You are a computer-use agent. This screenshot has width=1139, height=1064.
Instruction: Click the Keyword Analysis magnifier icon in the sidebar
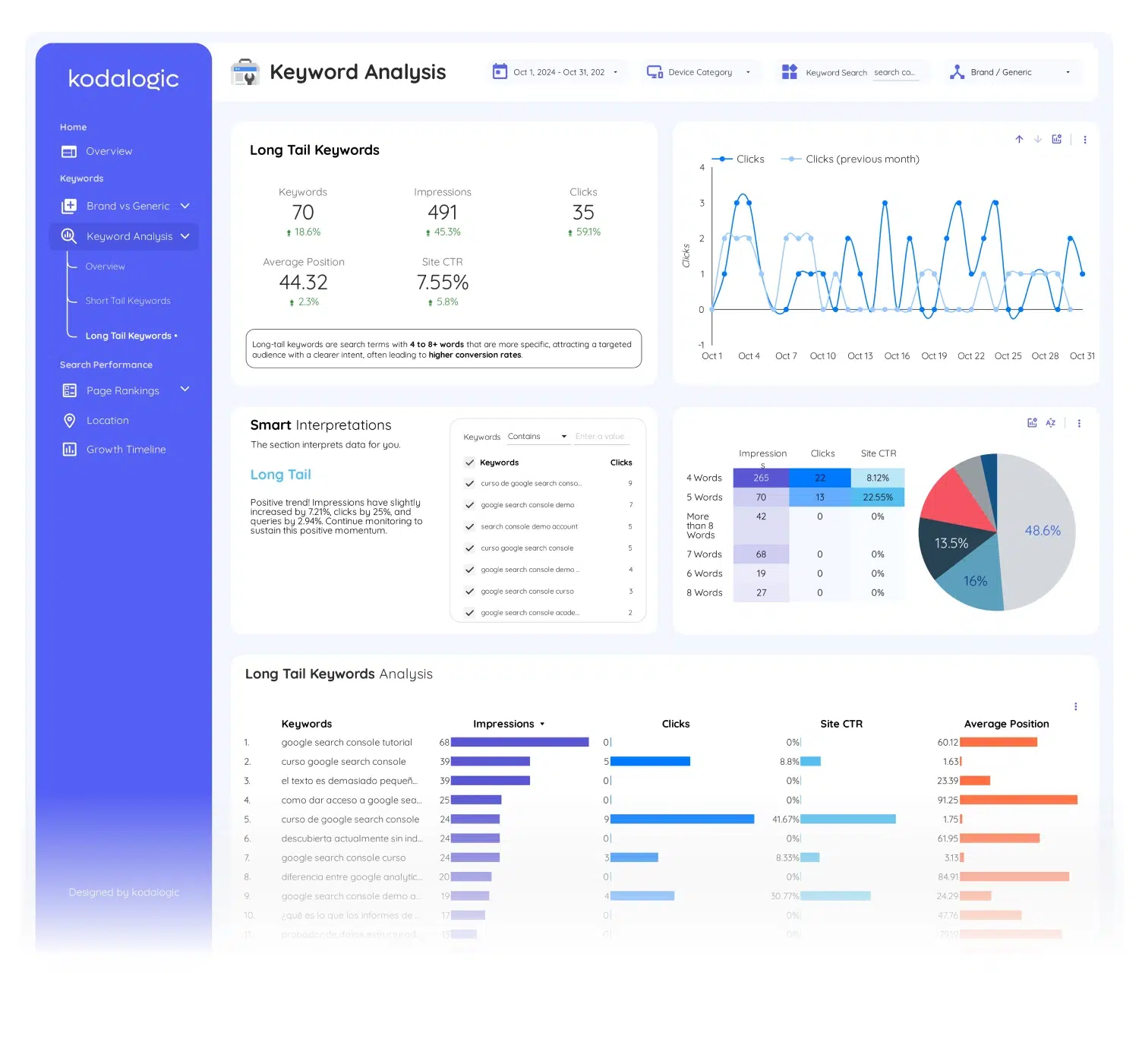69,236
